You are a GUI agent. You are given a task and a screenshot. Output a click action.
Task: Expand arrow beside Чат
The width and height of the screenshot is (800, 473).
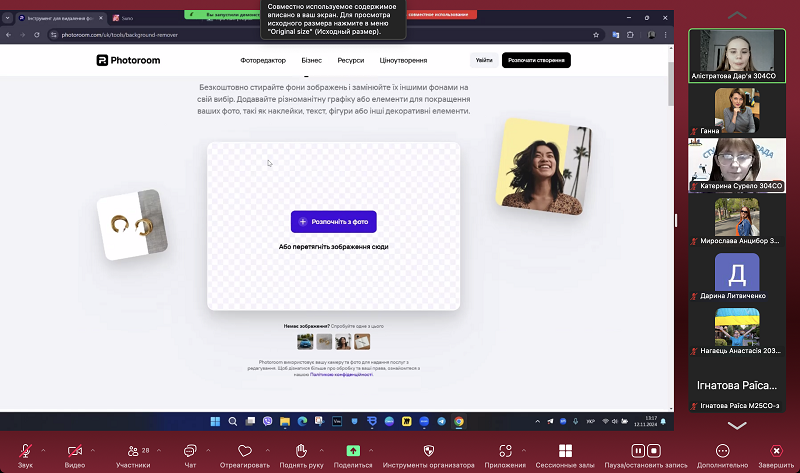(208, 451)
